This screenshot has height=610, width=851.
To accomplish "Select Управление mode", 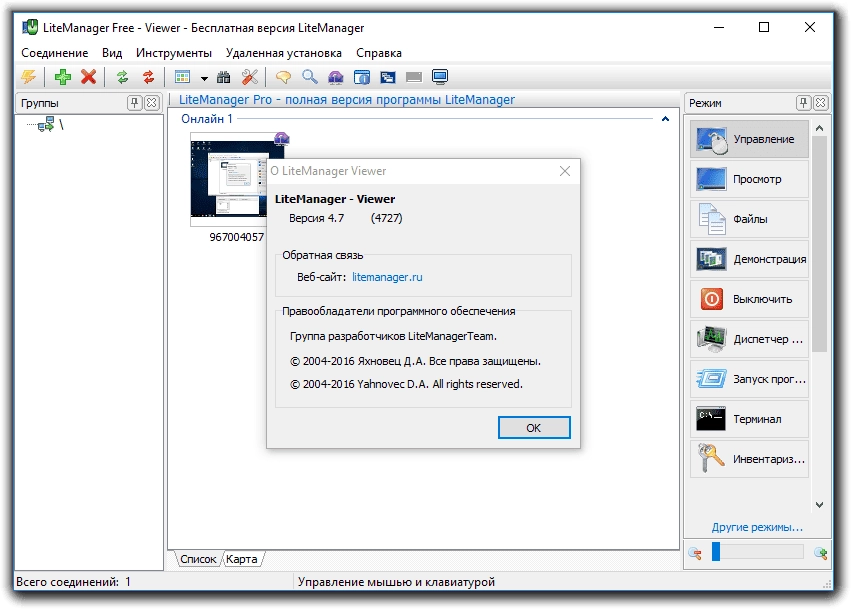I will [x=750, y=139].
